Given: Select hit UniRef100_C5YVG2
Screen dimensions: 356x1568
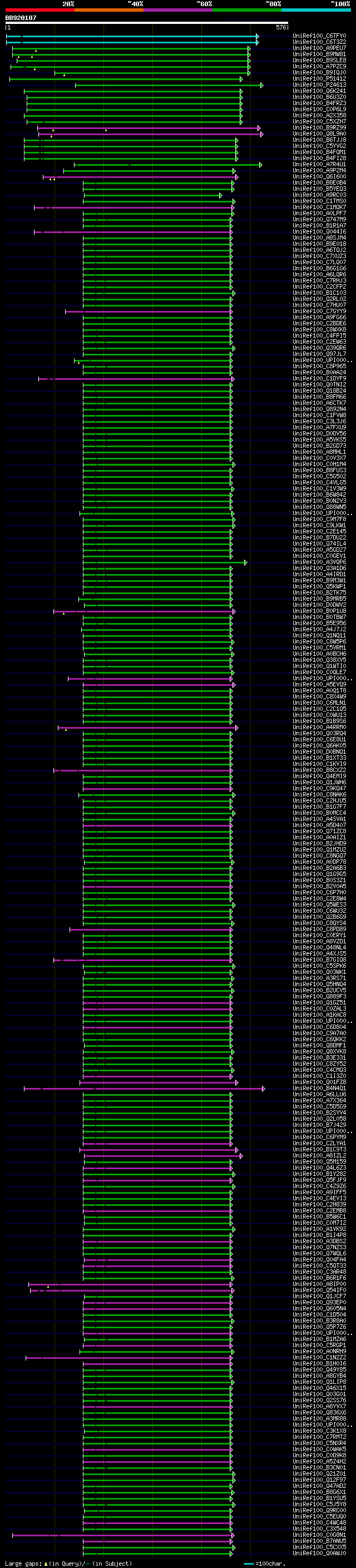Looking at the screenshot, I should pos(319,146).
